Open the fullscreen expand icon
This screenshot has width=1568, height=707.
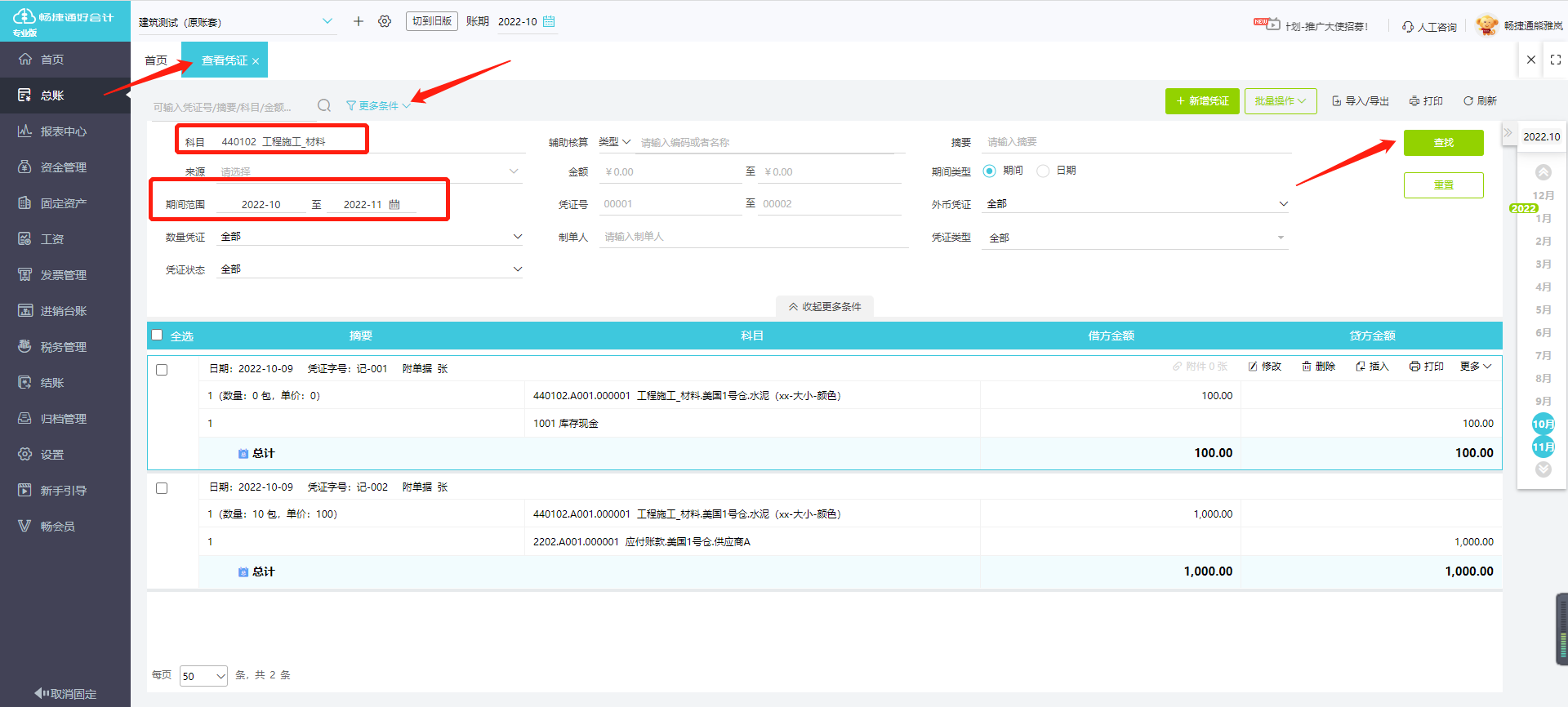tap(1555, 60)
